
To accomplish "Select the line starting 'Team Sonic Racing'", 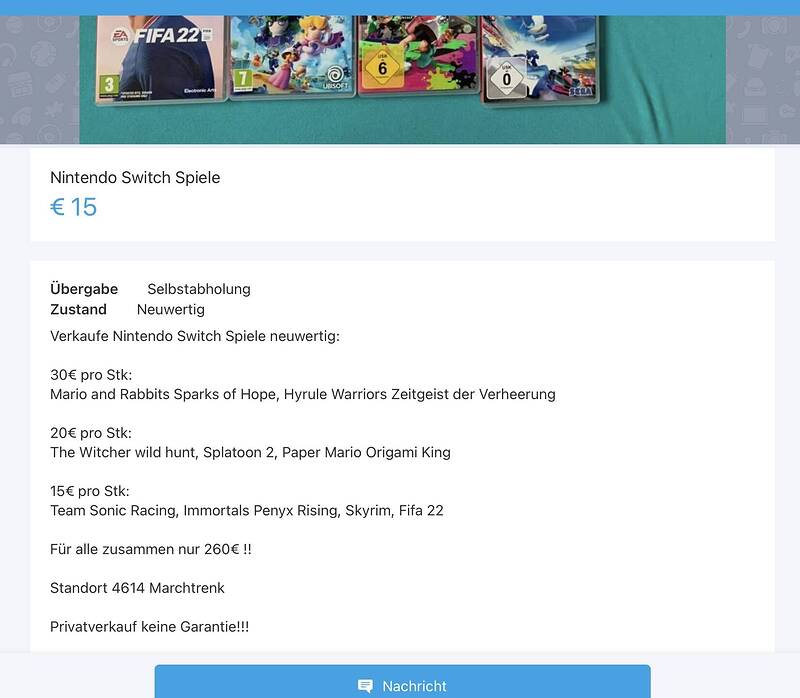I will point(247,511).
